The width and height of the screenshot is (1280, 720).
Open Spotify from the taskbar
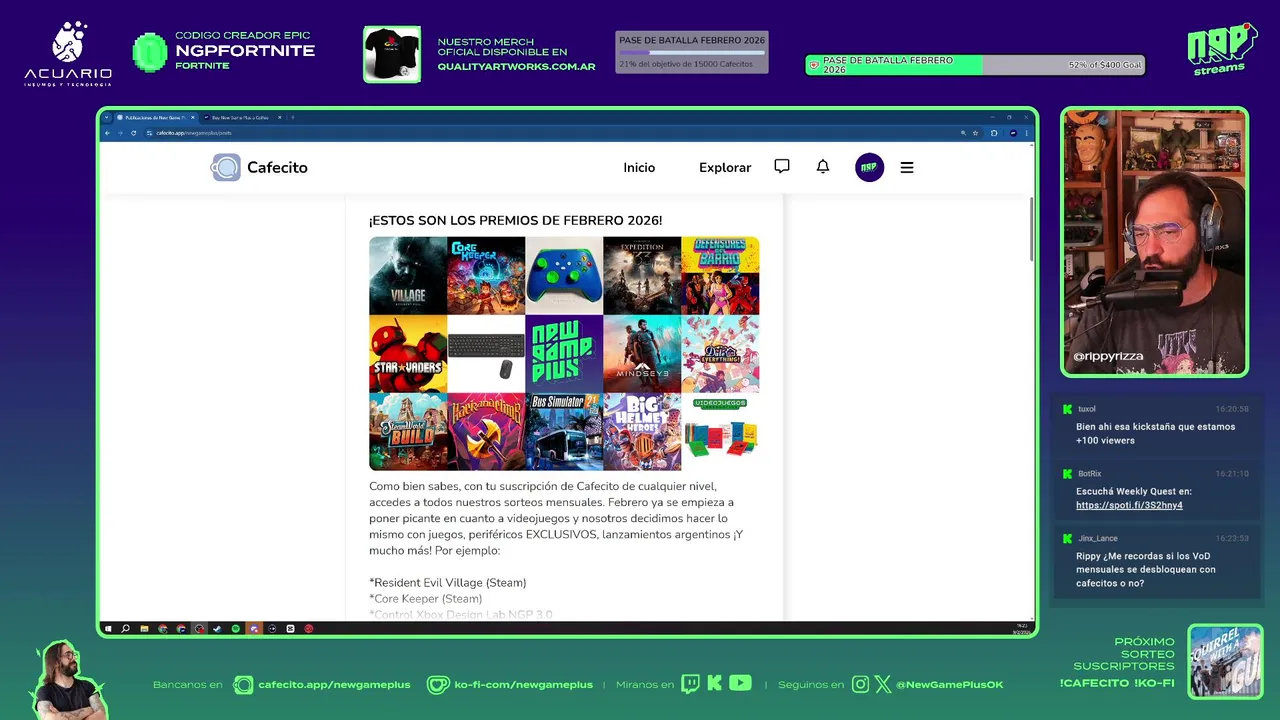235,629
